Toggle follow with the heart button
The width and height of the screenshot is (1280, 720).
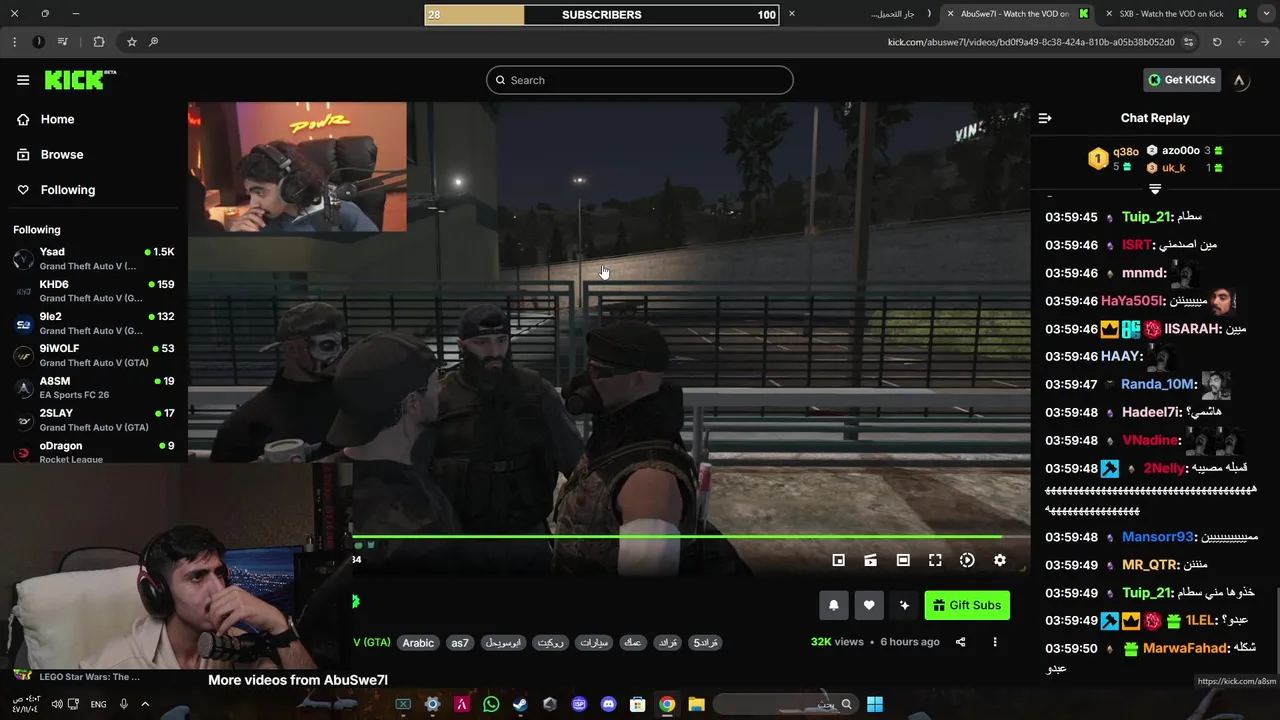click(x=869, y=605)
